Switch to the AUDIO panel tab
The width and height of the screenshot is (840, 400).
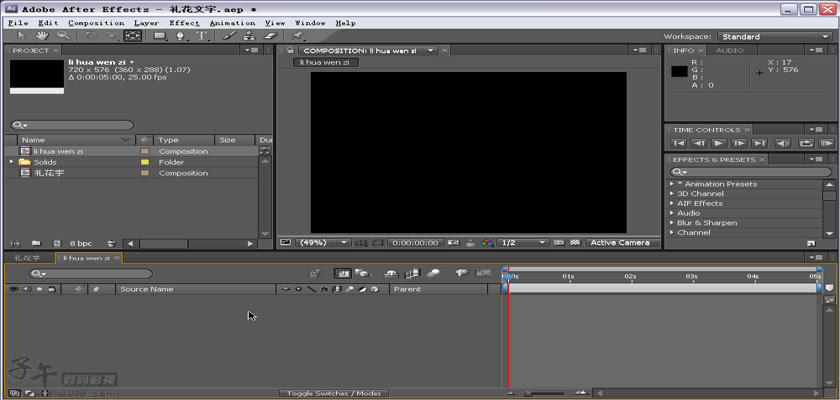pos(730,50)
